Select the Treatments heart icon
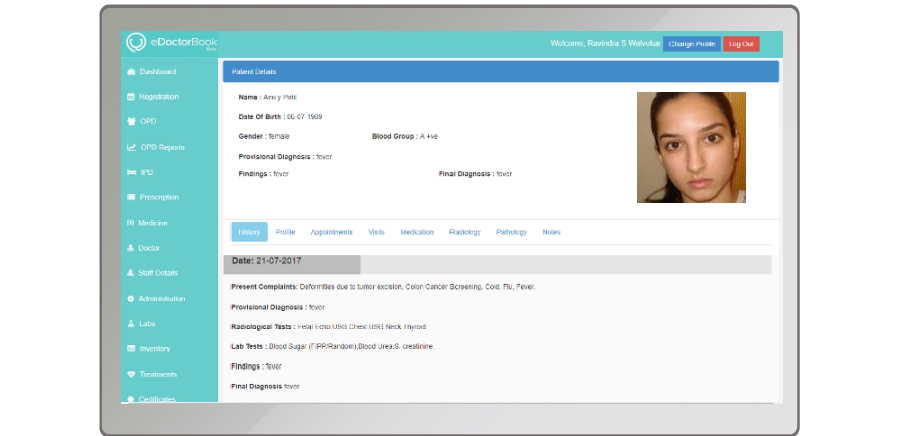This screenshot has width=914, height=436. click(131, 375)
